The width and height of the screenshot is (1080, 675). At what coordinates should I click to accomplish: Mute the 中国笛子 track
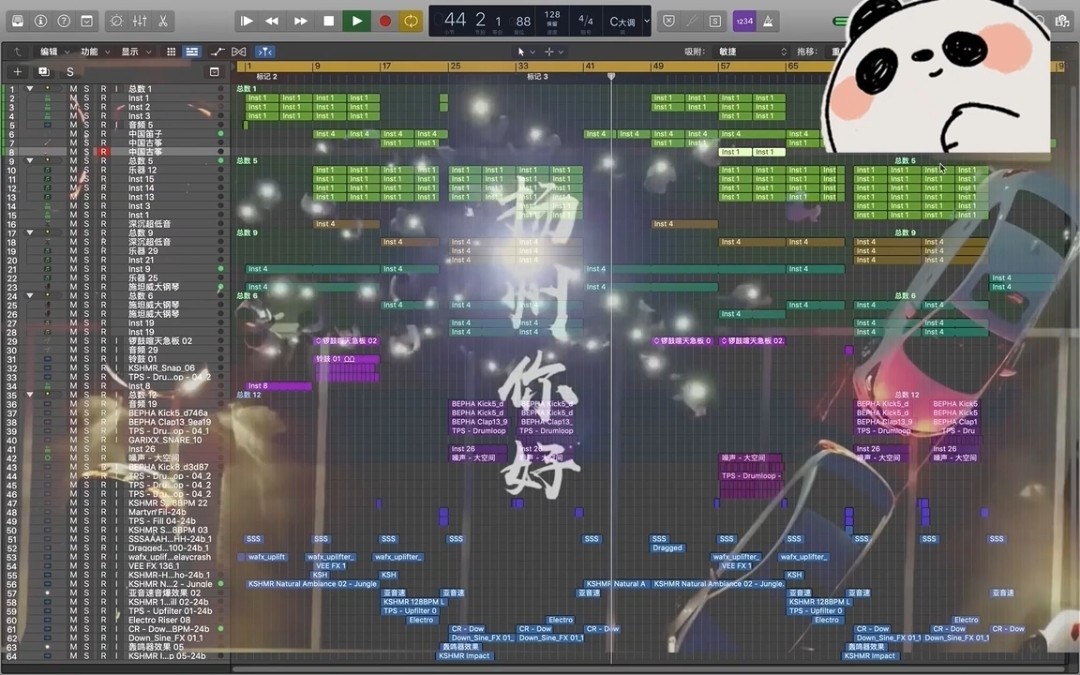click(x=73, y=133)
